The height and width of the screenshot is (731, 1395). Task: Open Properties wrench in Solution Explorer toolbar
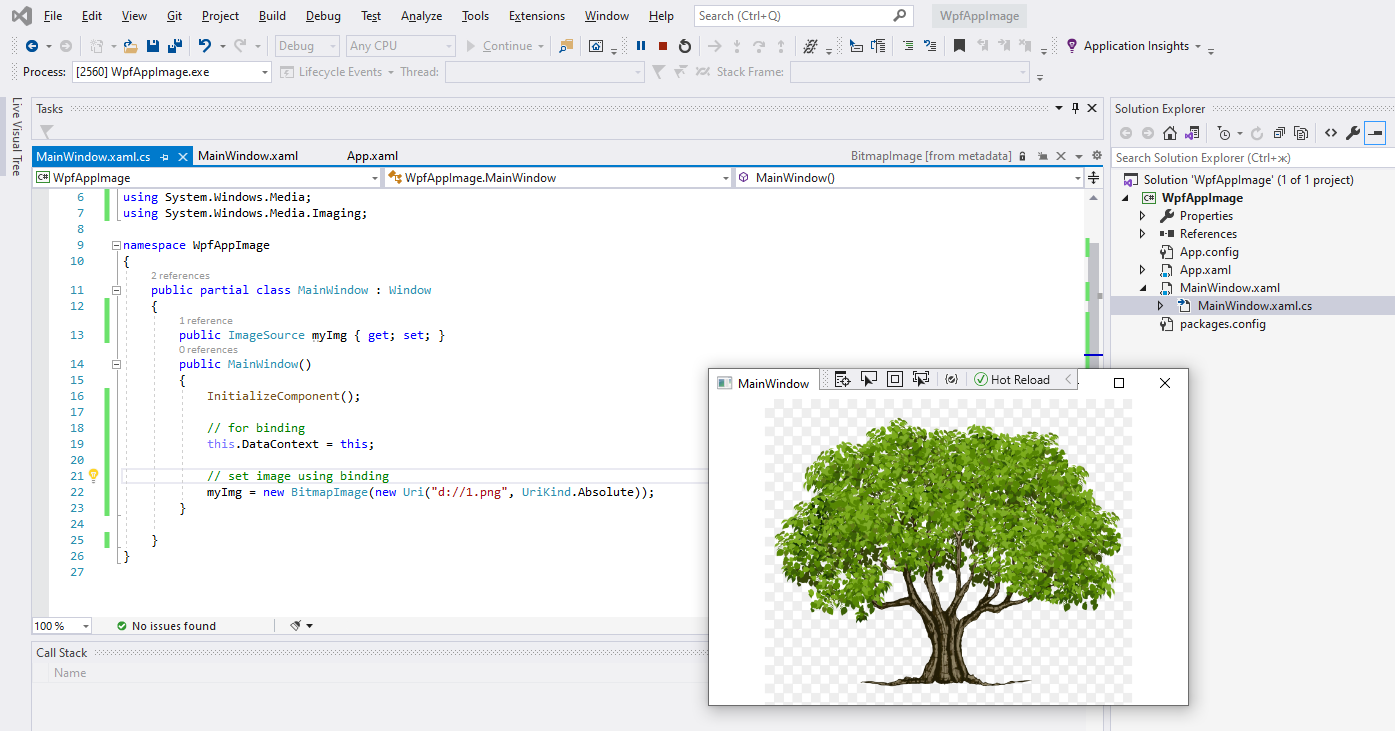tap(1352, 133)
